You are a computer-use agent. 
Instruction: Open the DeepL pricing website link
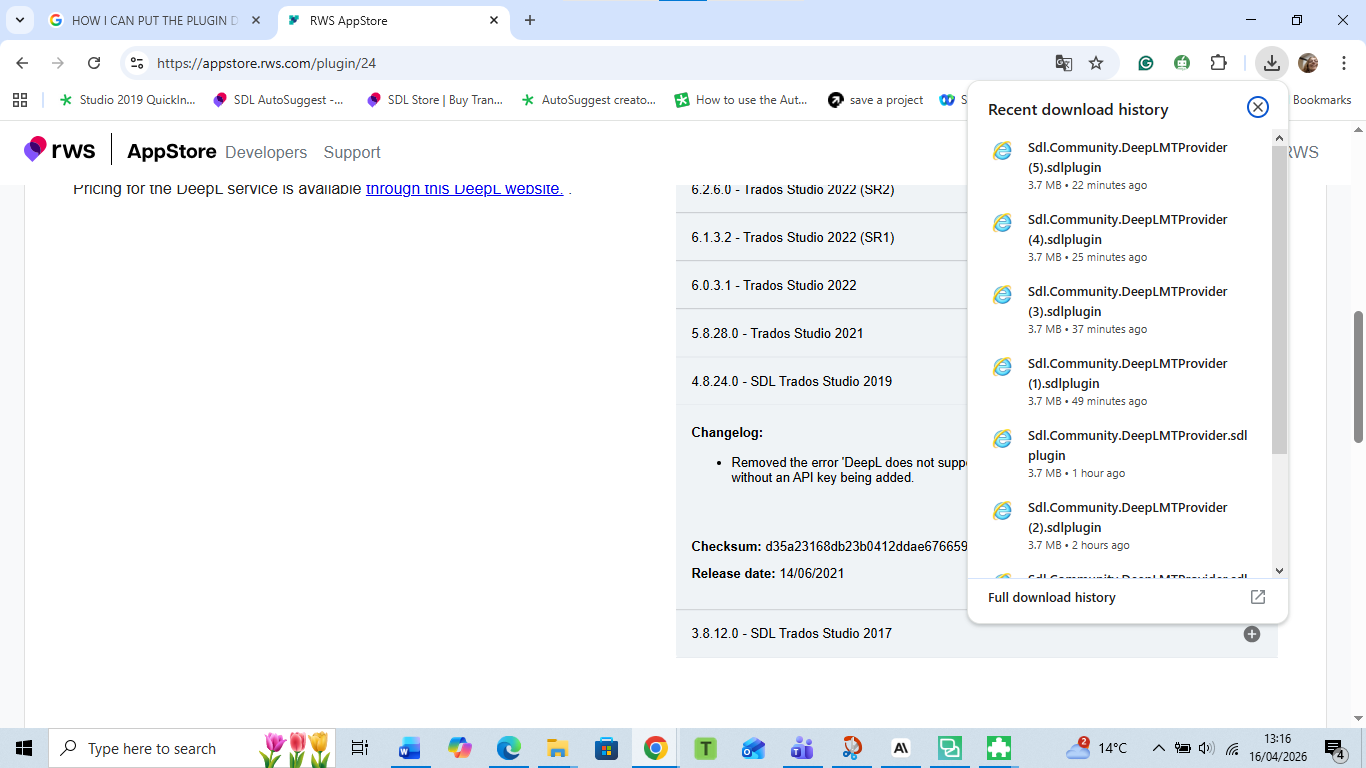point(466,188)
